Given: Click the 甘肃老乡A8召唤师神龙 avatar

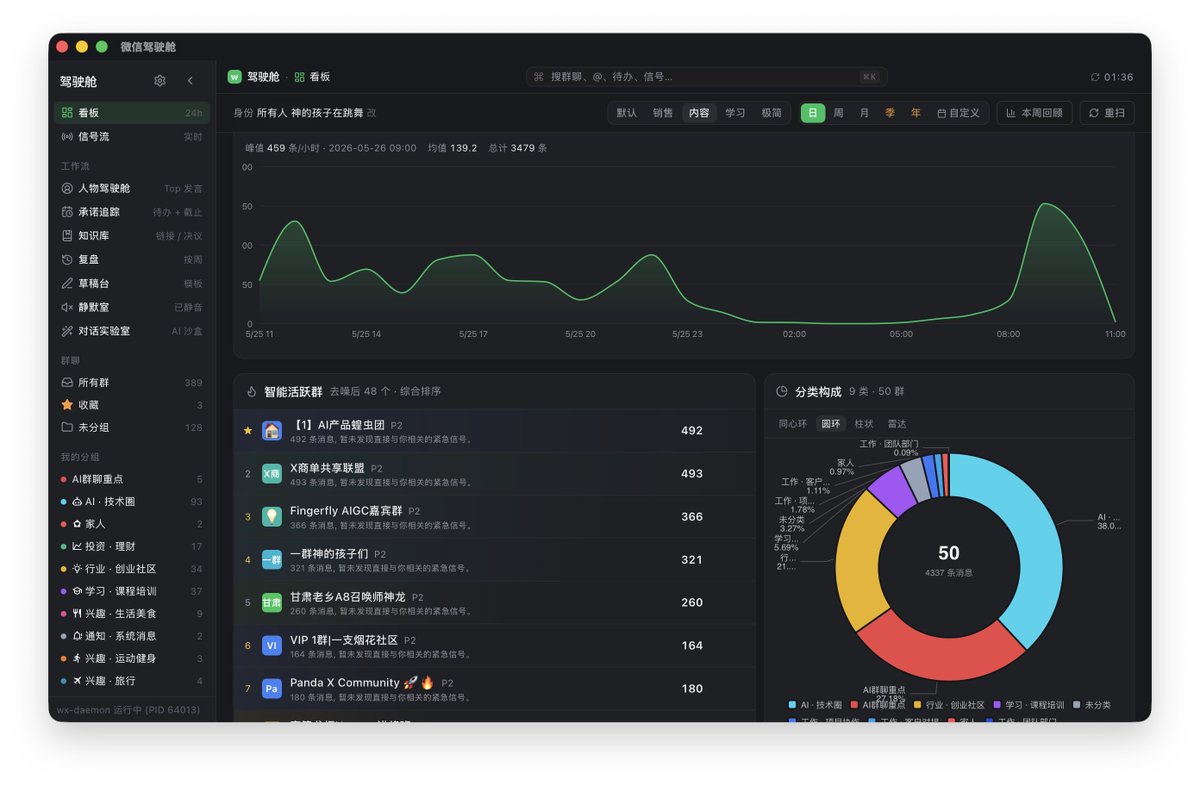Looking at the screenshot, I should [x=272, y=603].
